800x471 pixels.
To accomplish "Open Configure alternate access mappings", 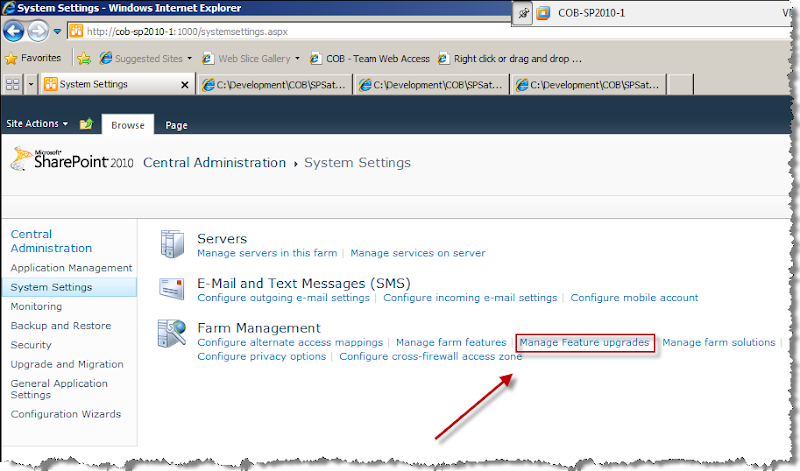I will coord(290,342).
